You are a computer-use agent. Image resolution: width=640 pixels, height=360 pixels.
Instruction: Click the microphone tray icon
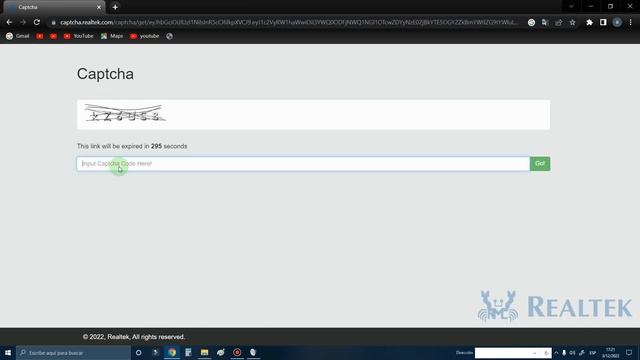coord(564,353)
